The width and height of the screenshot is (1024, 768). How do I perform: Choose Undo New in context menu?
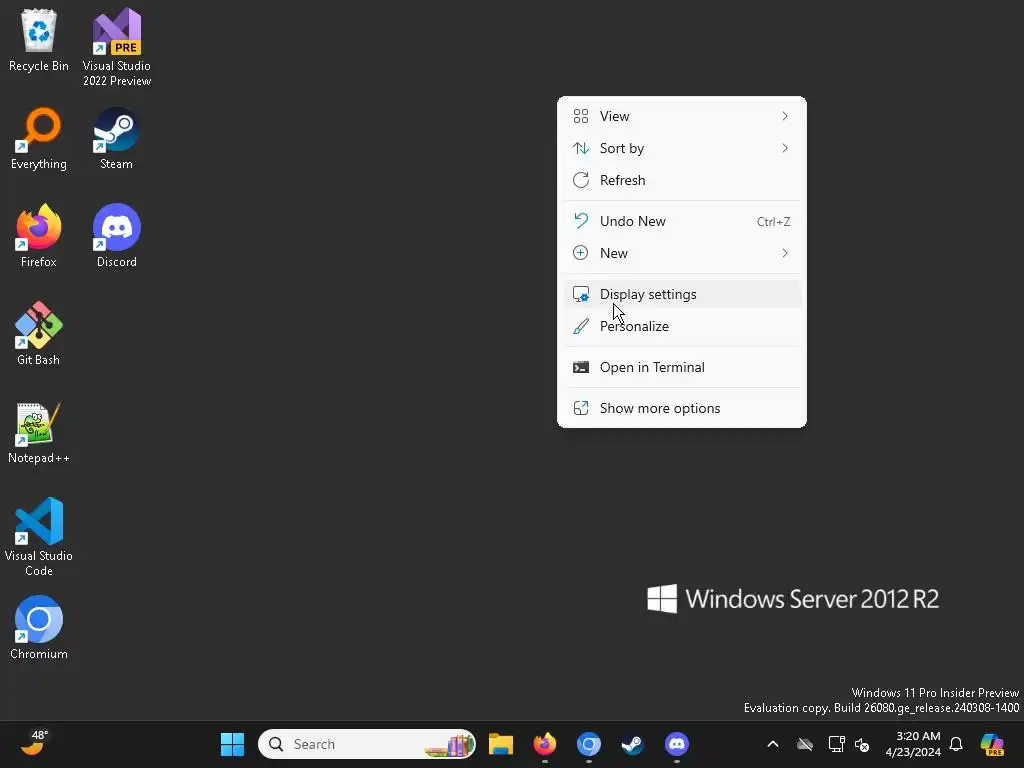(x=682, y=221)
